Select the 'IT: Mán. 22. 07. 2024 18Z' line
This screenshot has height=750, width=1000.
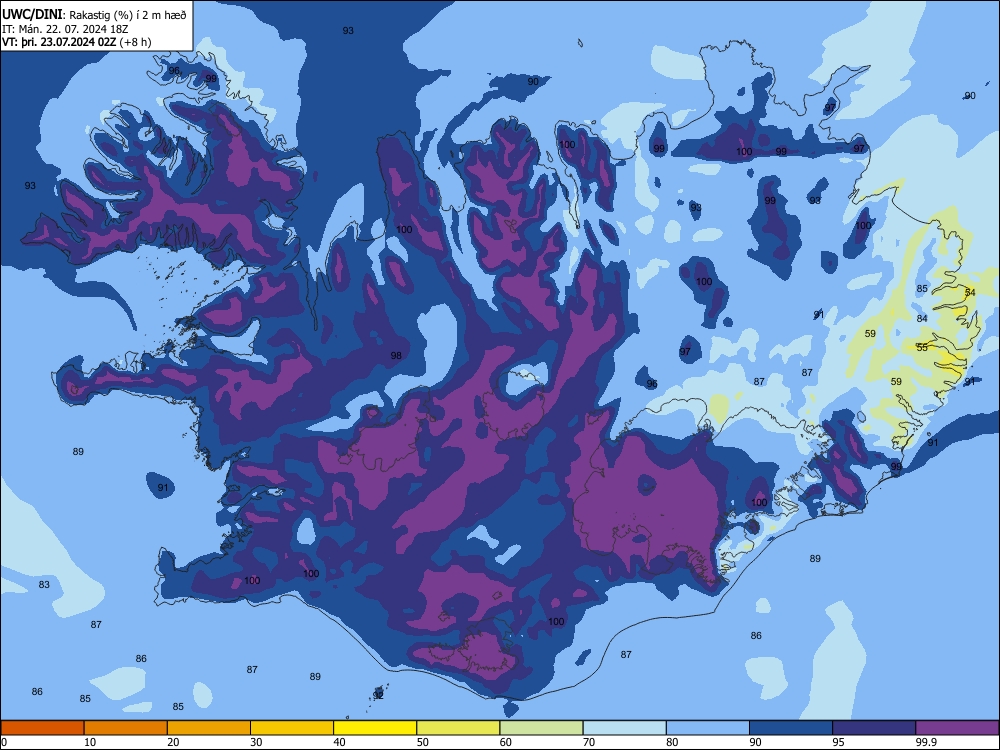point(65,29)
